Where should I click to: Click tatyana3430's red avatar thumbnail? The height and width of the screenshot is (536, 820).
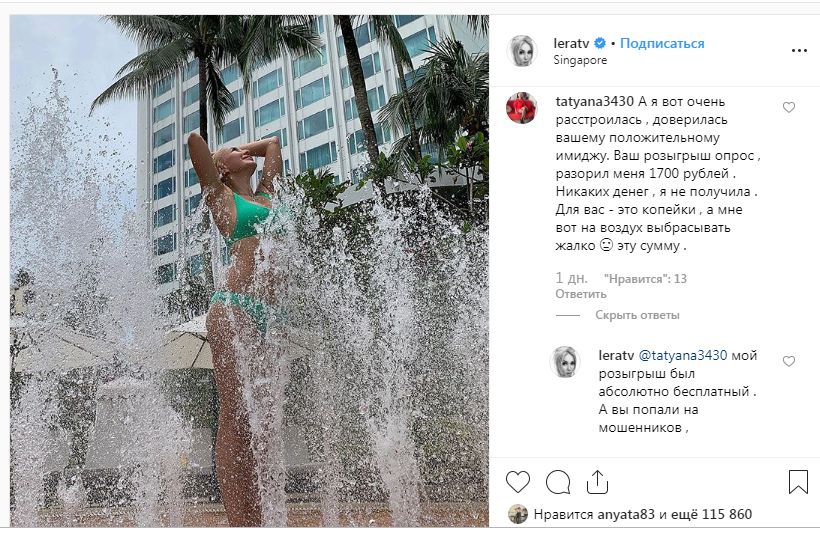(521, 108)
